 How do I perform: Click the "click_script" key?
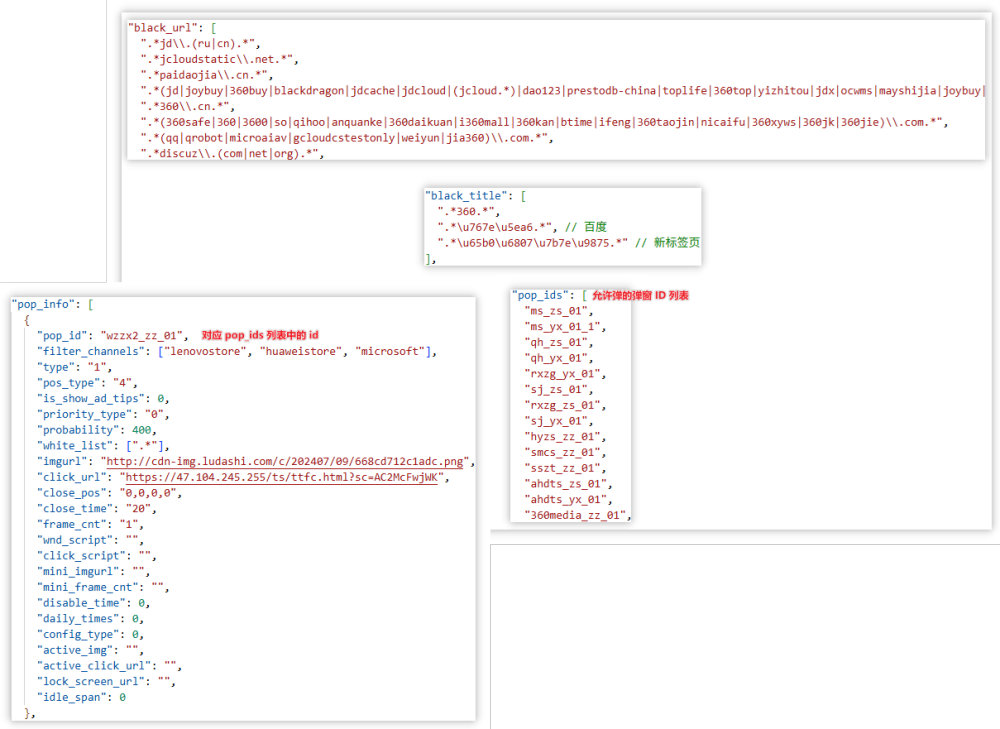pyautogui.click(x=81, y=556)
